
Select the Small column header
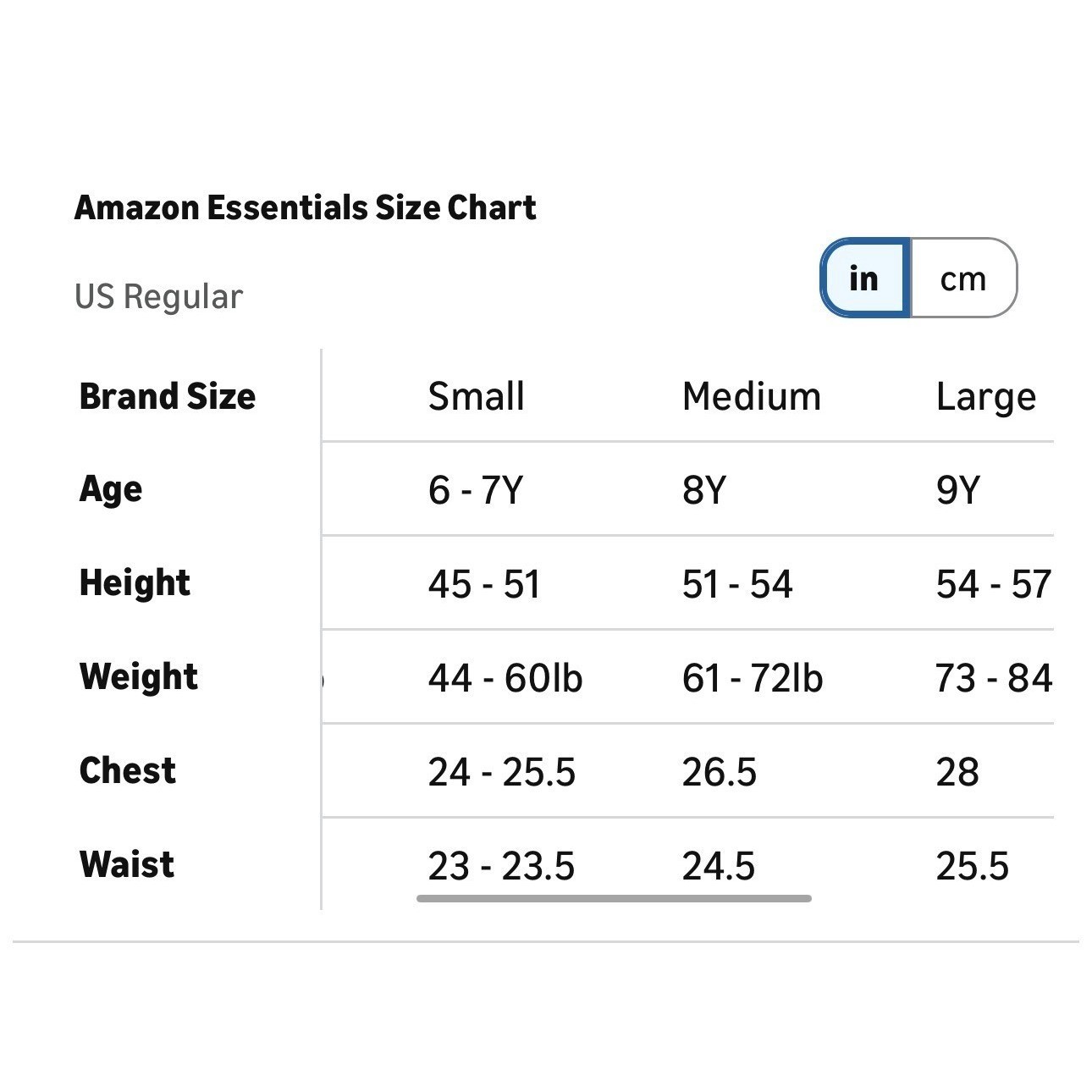click(476, 396)
